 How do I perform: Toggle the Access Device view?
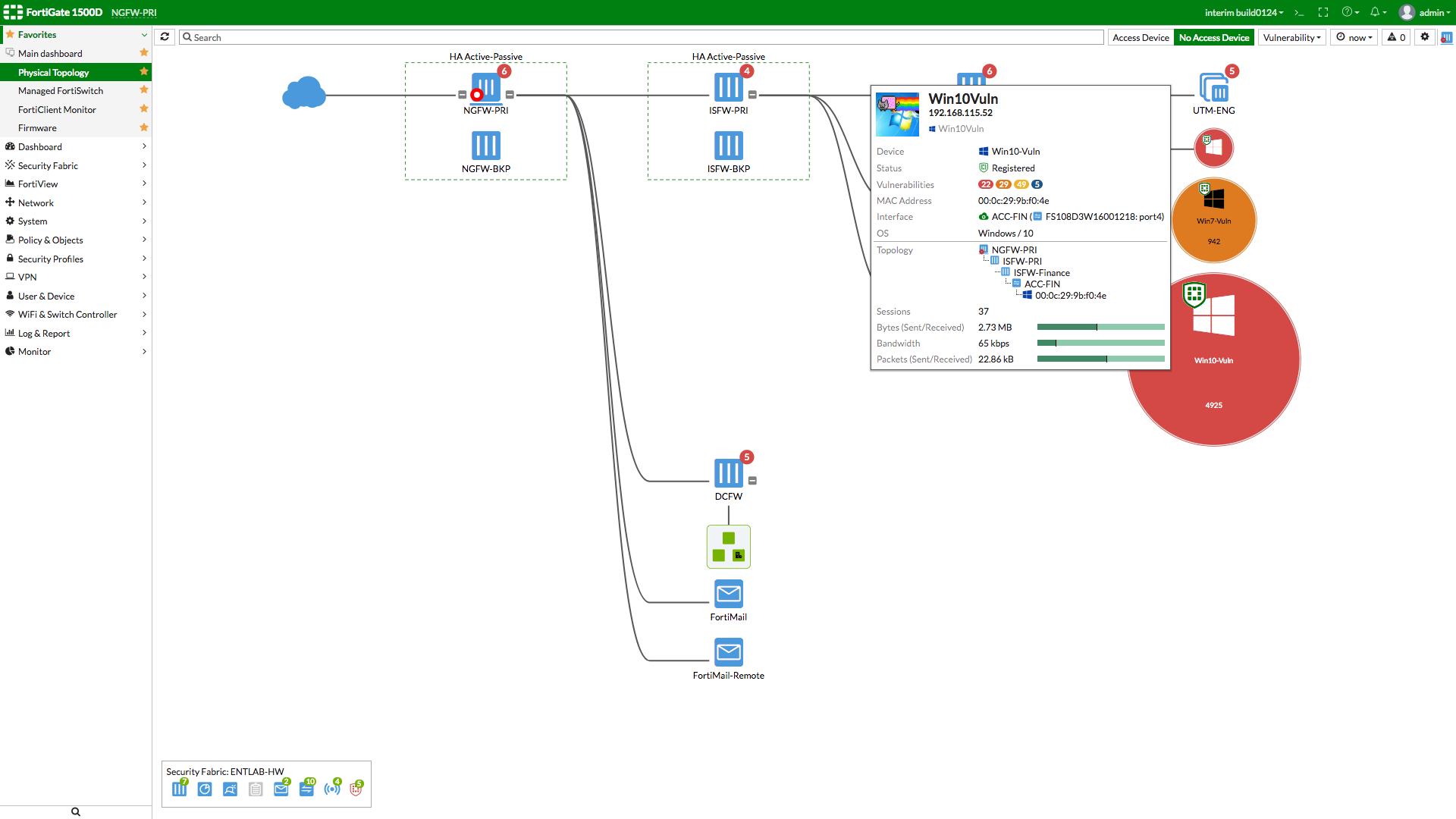coord(1141,37)
